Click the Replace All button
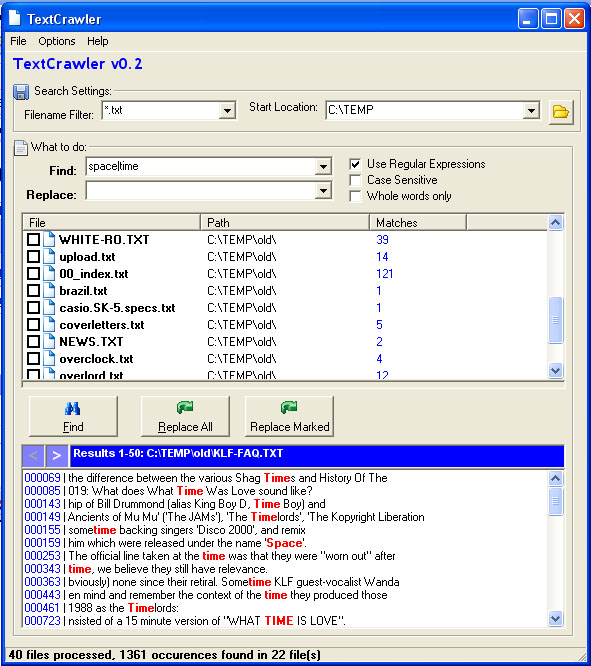591x666 pixels. click(x=185, y=416)
